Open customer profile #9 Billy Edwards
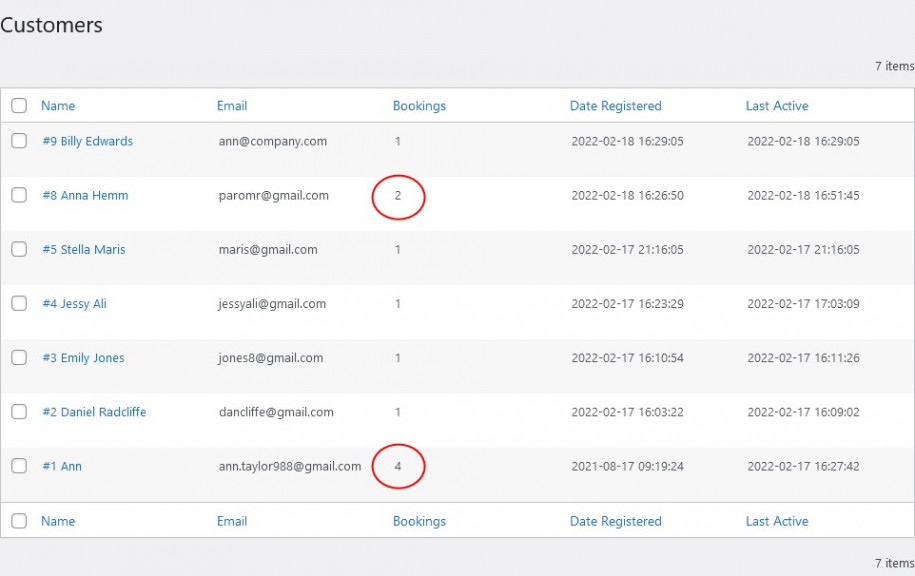 point(86,141)
